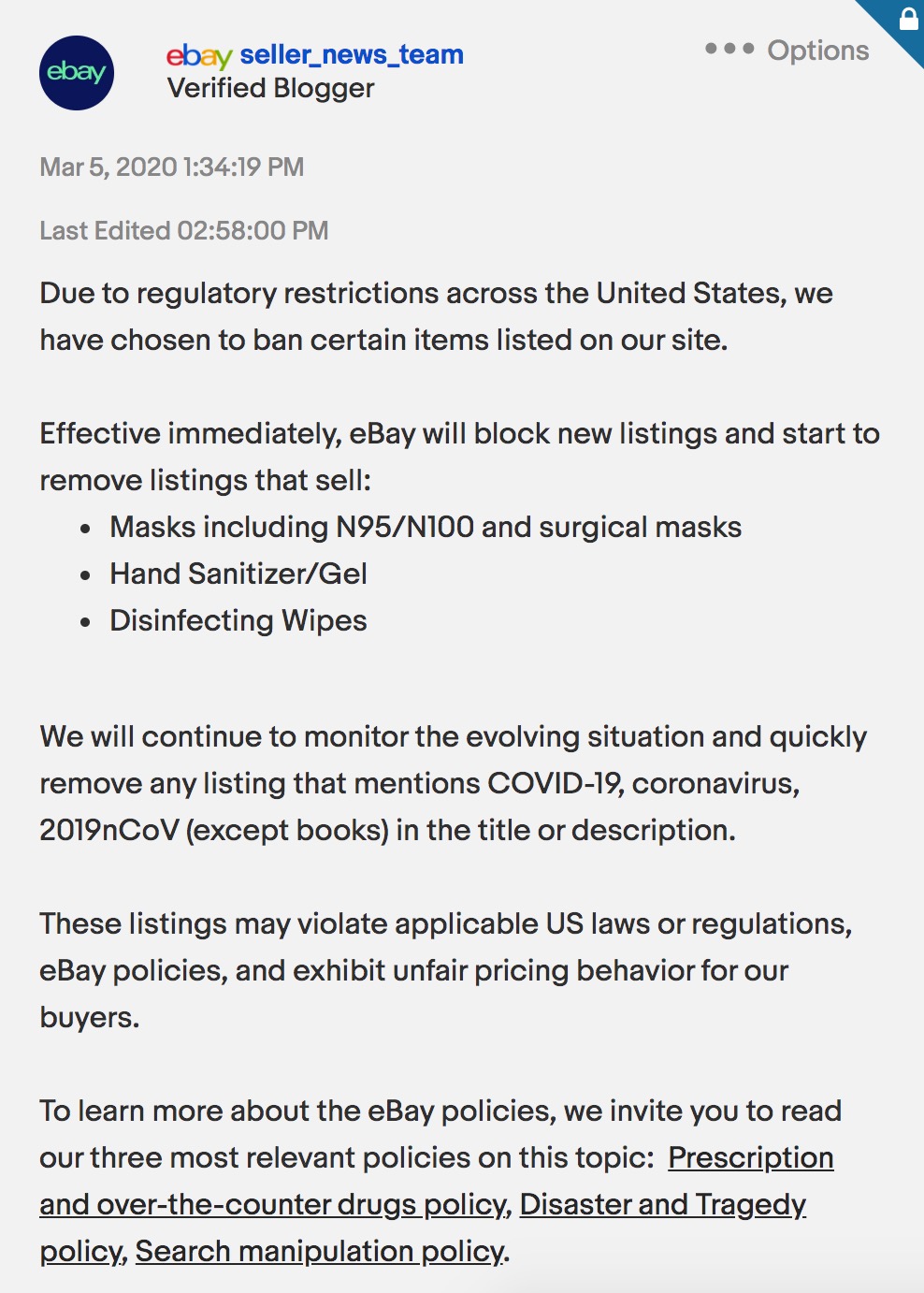This screenshot has width=924, height=1293.
Task: Click the three-dot ellipsis icon
Action: coord(729,49)
